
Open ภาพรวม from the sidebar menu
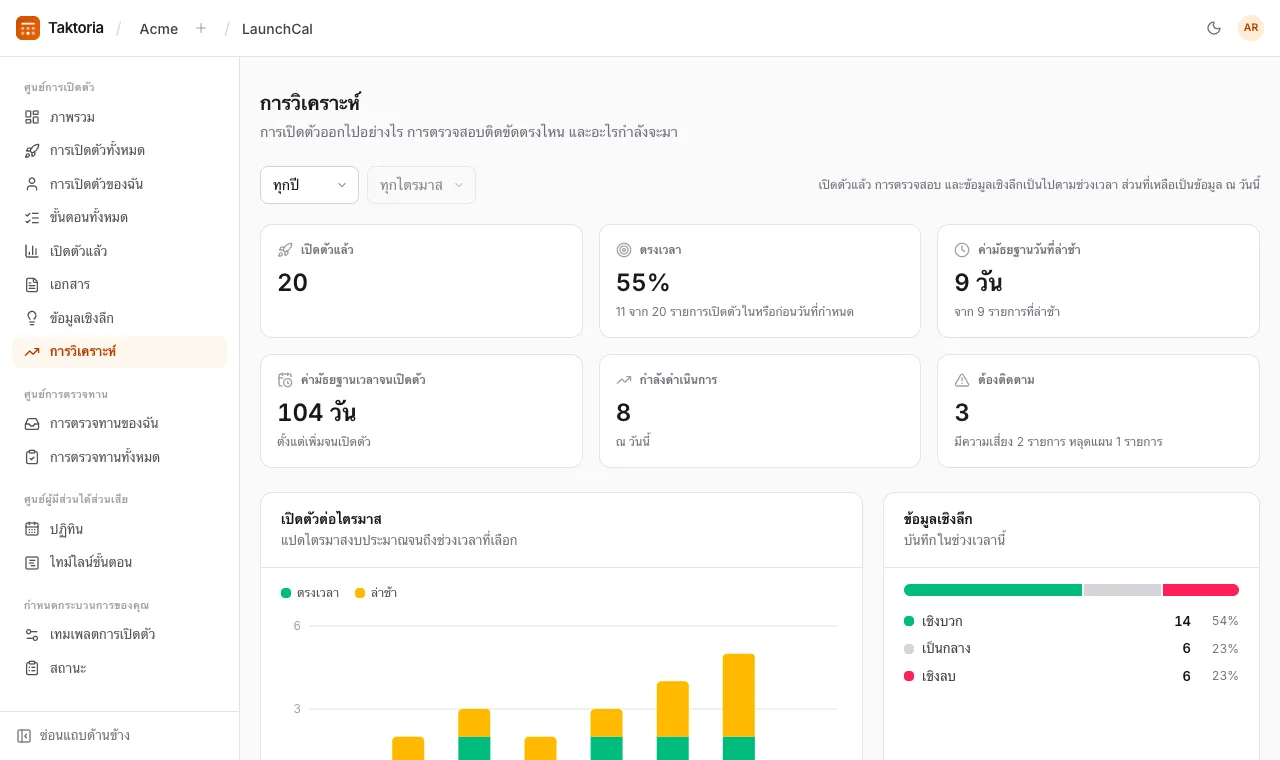119,117
